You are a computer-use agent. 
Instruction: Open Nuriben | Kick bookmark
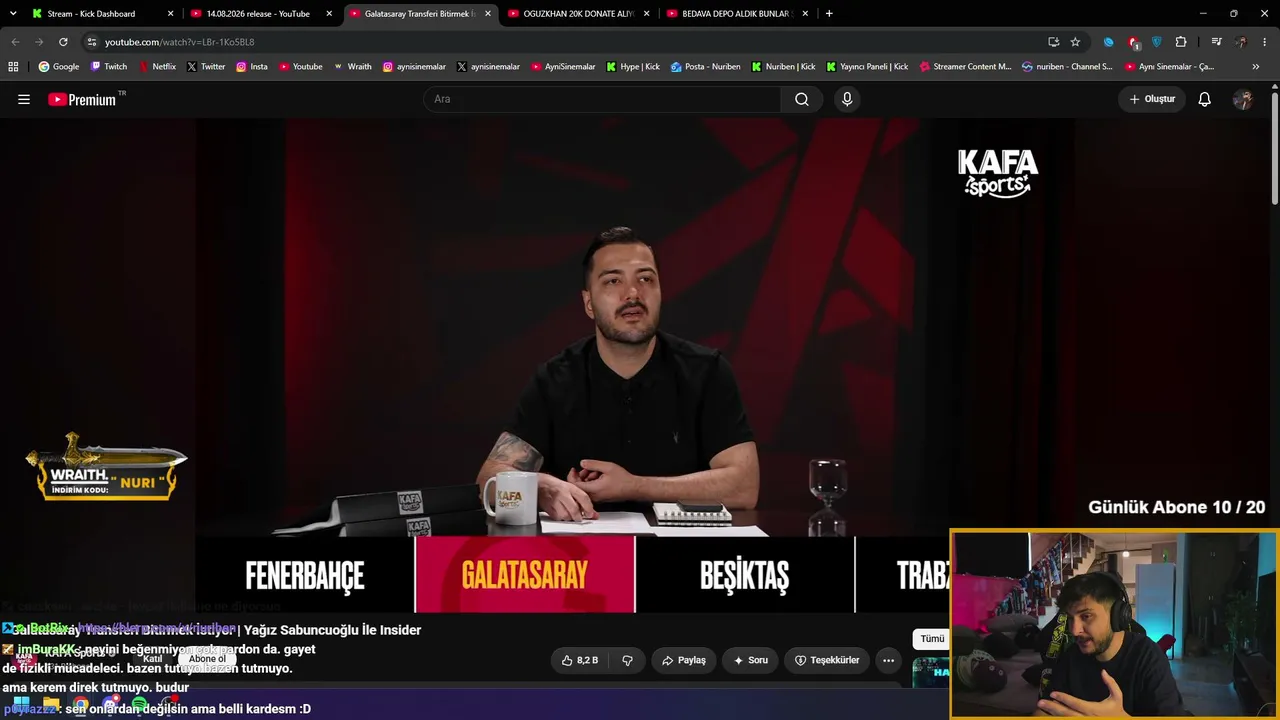(783, 67)
